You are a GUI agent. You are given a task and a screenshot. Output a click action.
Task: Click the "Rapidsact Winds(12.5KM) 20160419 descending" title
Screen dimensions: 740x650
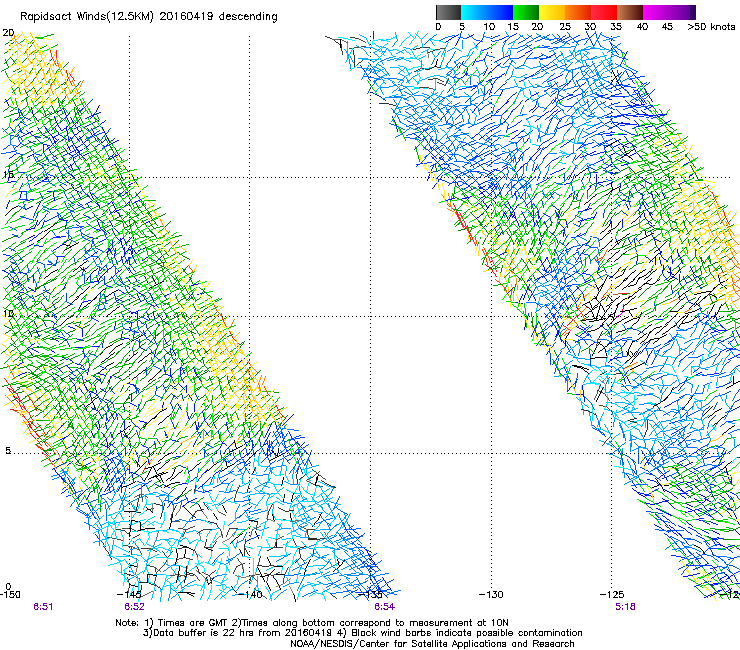(x=149, y=17)
